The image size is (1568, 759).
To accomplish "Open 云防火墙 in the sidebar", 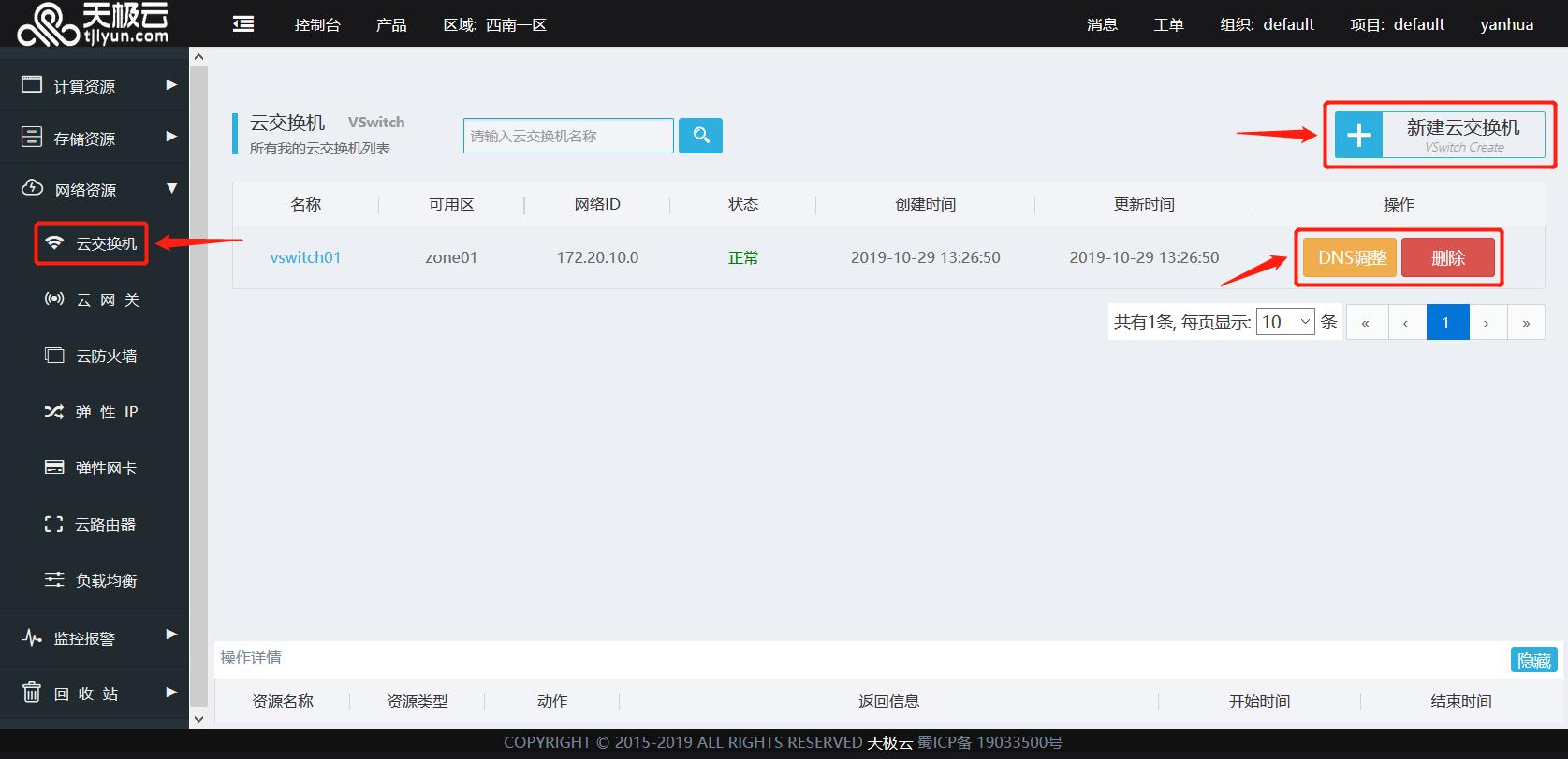I will [94, 356].
